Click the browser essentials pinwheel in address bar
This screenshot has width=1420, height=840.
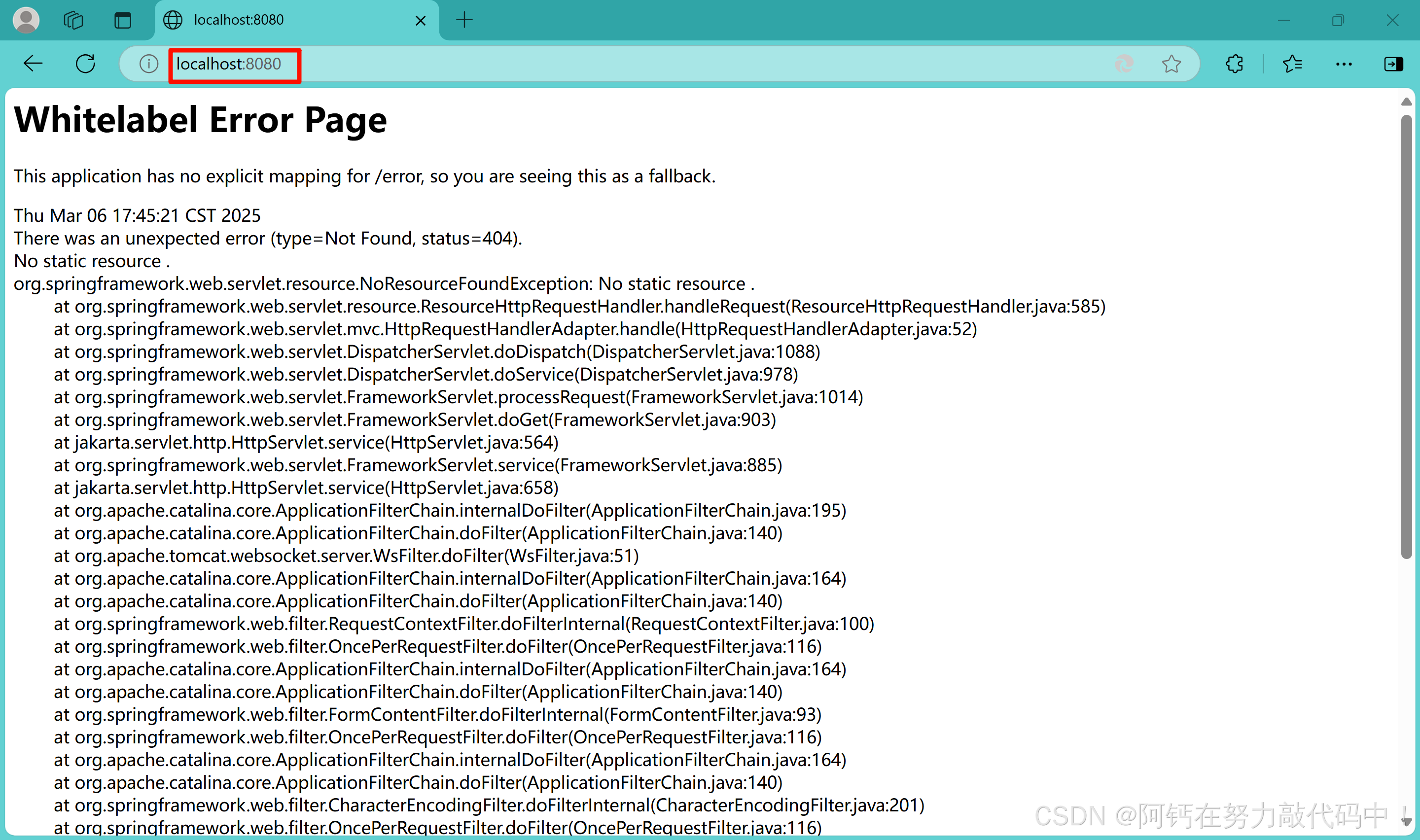pos(1124,64)
